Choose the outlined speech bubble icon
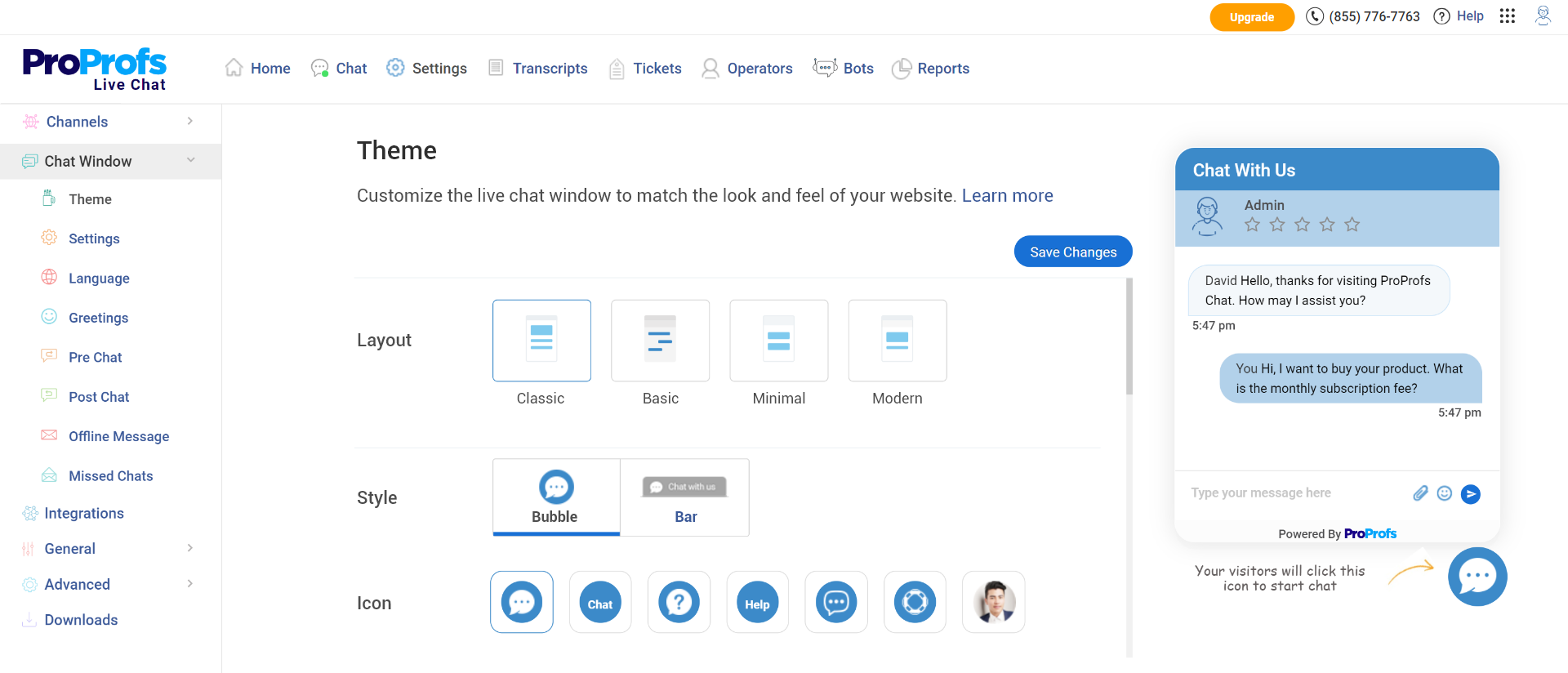 point(836,603)
